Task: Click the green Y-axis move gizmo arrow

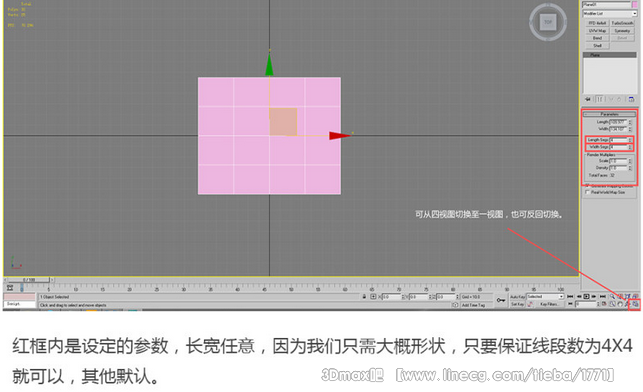Action: click(x=269, y=65)
